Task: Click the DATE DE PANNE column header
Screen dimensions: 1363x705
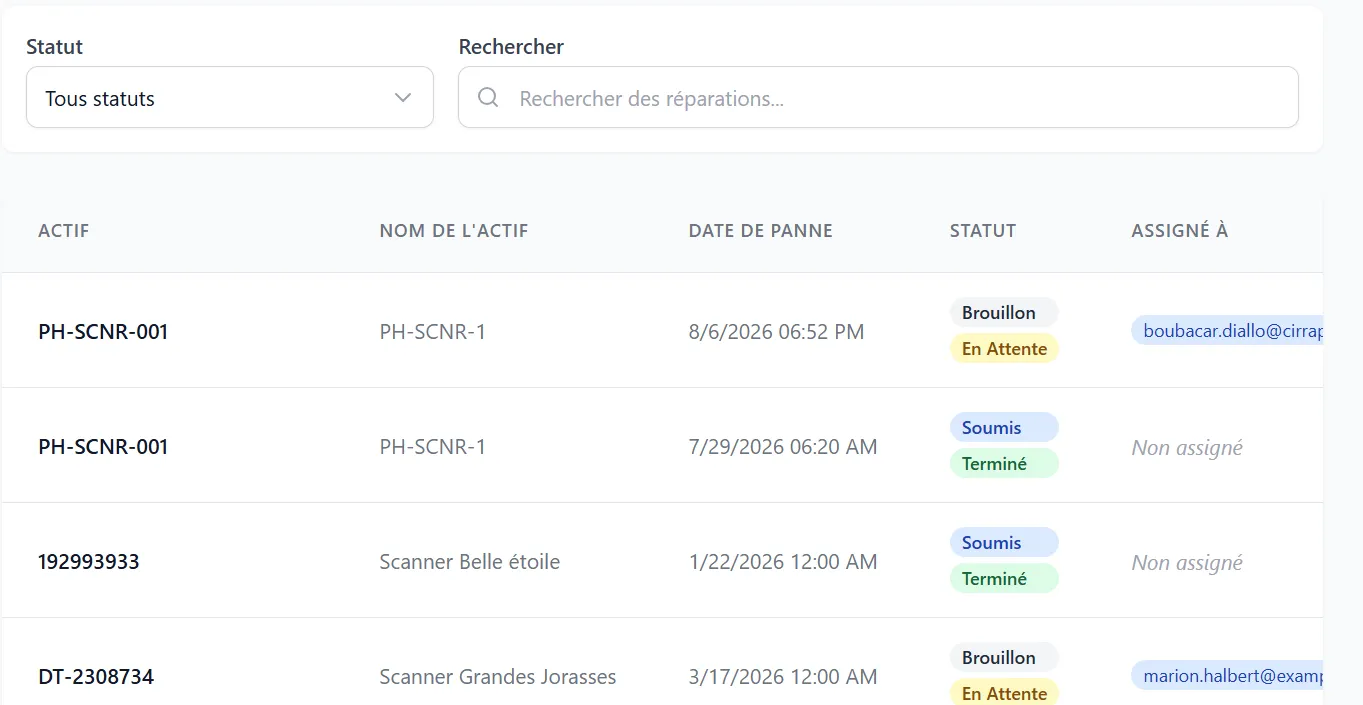Action: tap(761, 231)
